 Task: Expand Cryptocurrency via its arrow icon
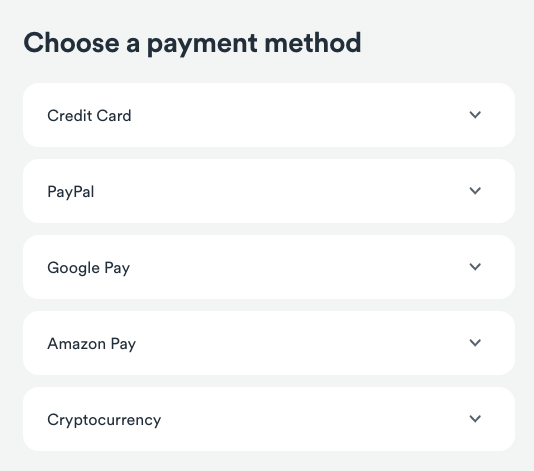pyautogui.click(x=475, y=419)
